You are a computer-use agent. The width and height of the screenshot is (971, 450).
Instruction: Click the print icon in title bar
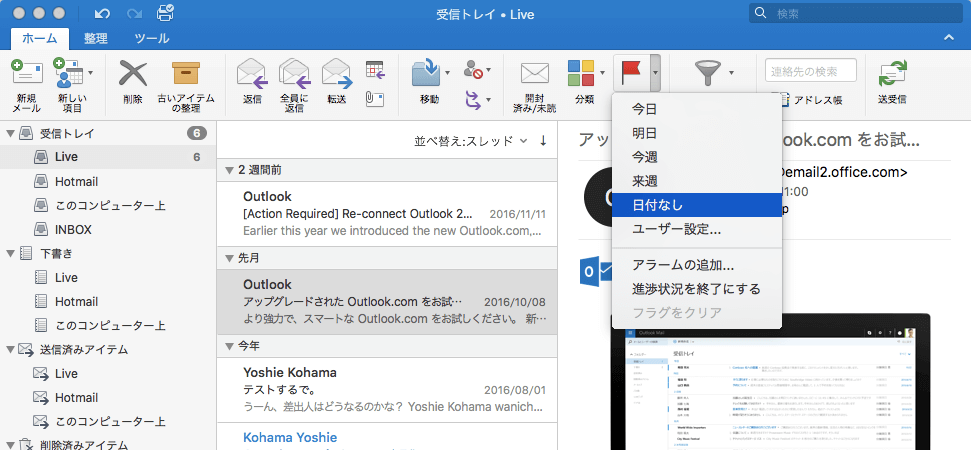pyautogui.click(x=165, y=12)
